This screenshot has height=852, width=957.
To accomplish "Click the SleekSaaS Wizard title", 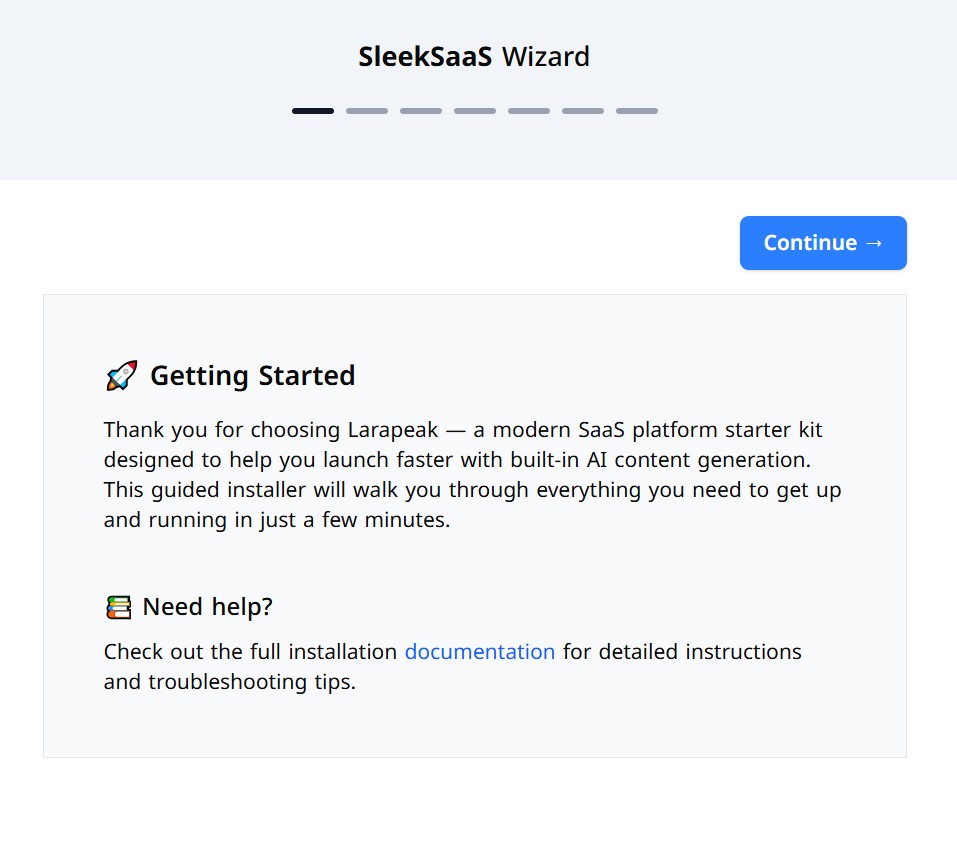I will (474, 57).
